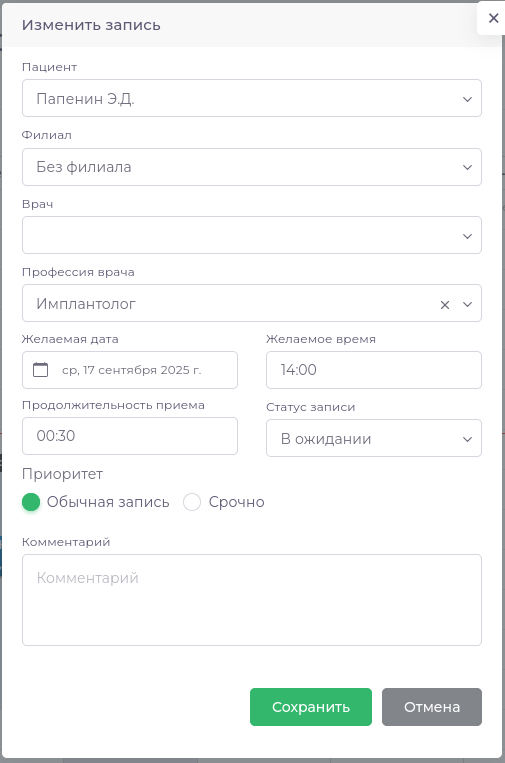Click the Статус записи label
This screenshot has height=763, width=505.
[310, 407]
